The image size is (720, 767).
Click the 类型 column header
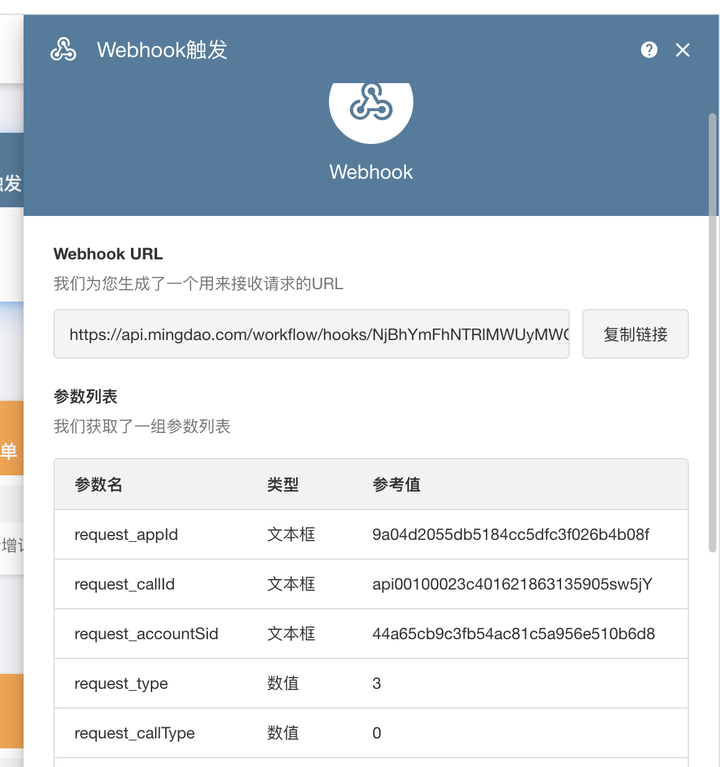tap(283, 484)
